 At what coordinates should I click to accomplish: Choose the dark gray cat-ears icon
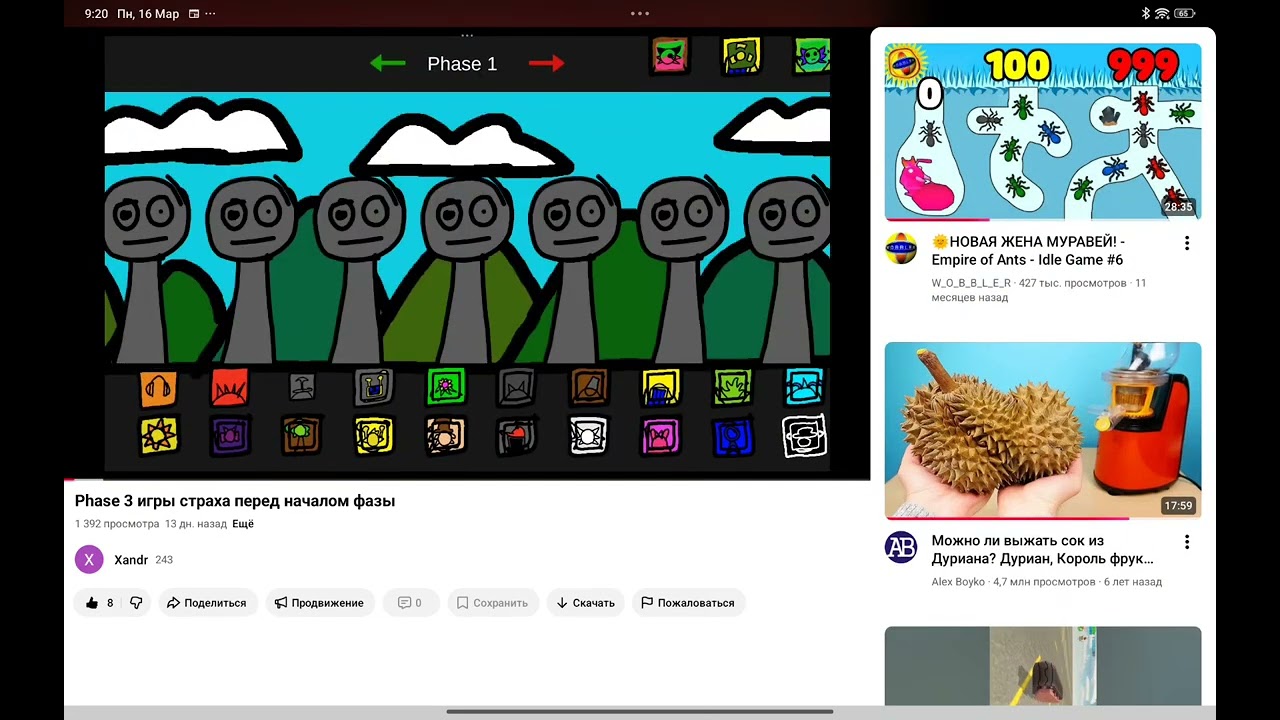coord(517,388)
